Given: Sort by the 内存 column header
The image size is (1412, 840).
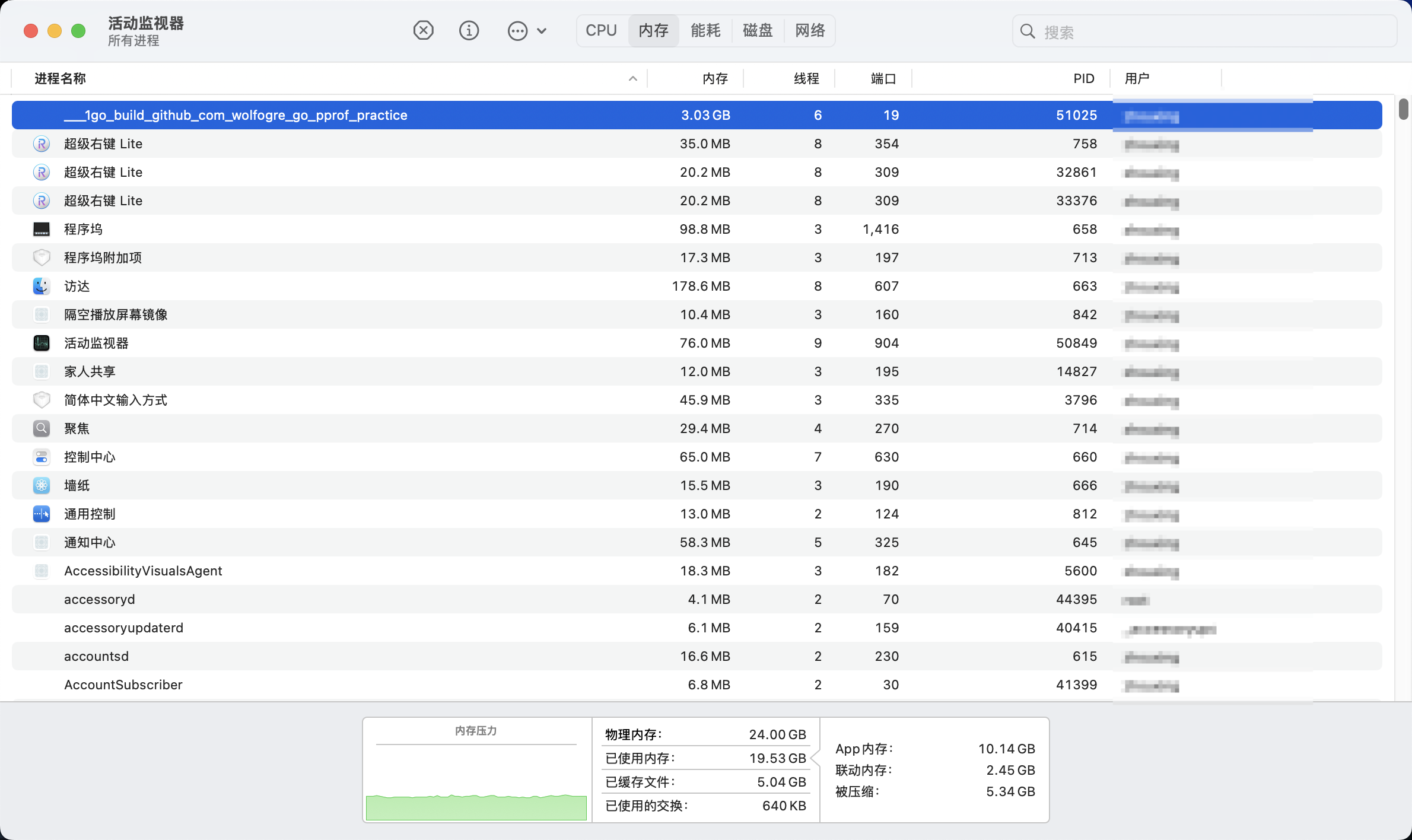Looking at the screenshot, I should click(715, 78).
